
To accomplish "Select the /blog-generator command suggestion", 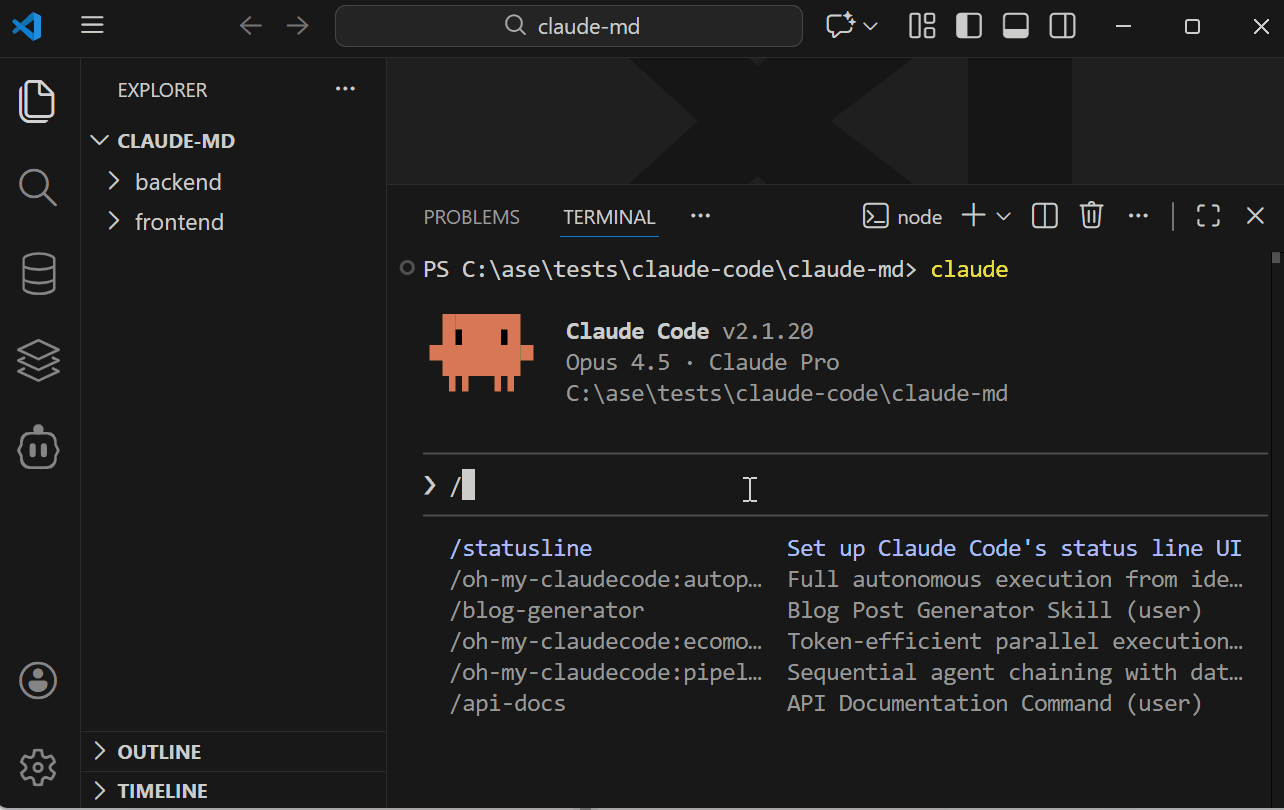I will point(547,610).
